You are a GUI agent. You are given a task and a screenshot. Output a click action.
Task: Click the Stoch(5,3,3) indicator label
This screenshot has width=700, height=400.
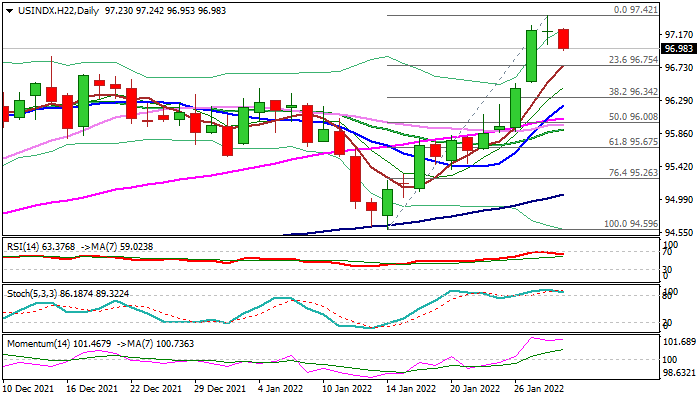tap(30, 293)
